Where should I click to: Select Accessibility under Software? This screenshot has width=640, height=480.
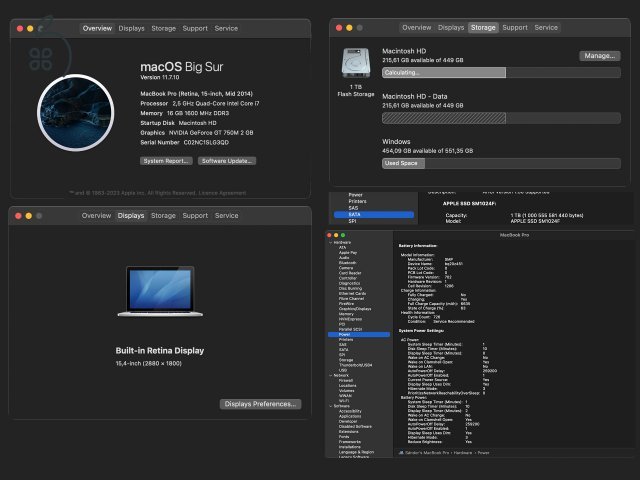coord(350,411)
